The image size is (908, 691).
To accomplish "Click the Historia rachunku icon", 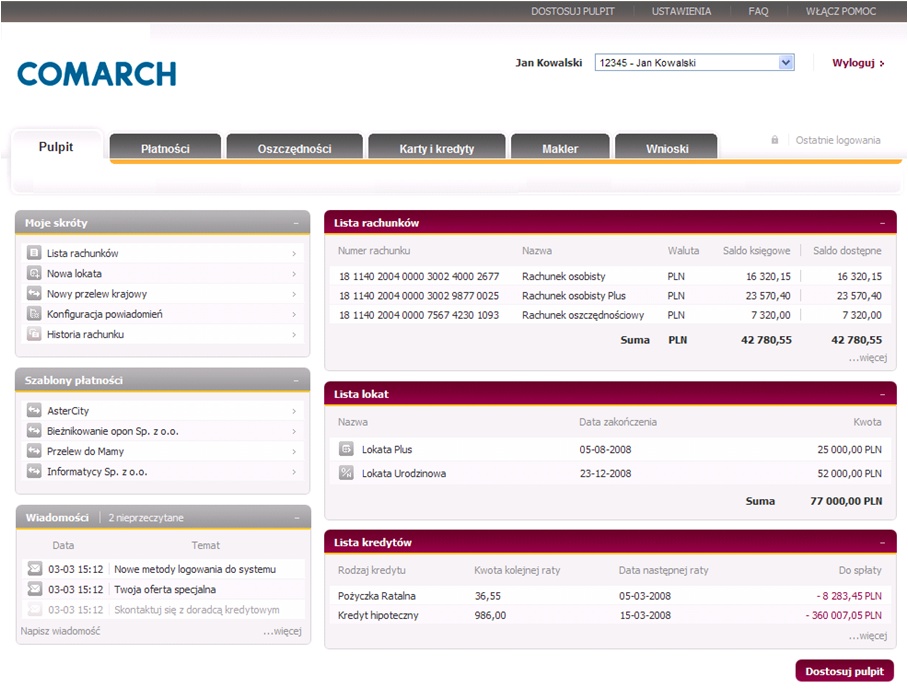I will 34,334.
